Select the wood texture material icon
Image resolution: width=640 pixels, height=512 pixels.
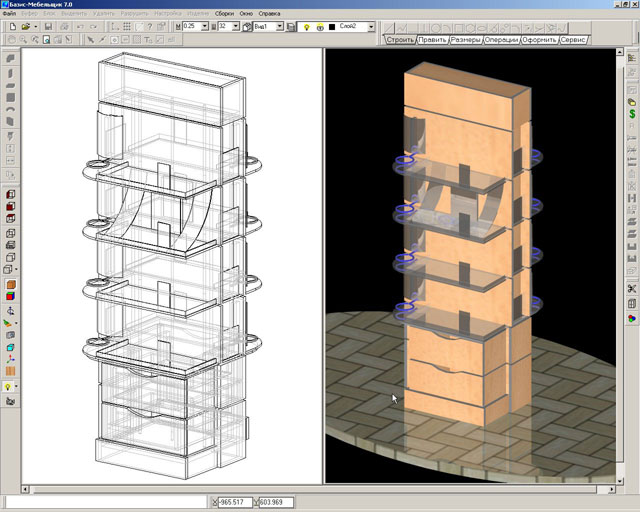[11, 371]
